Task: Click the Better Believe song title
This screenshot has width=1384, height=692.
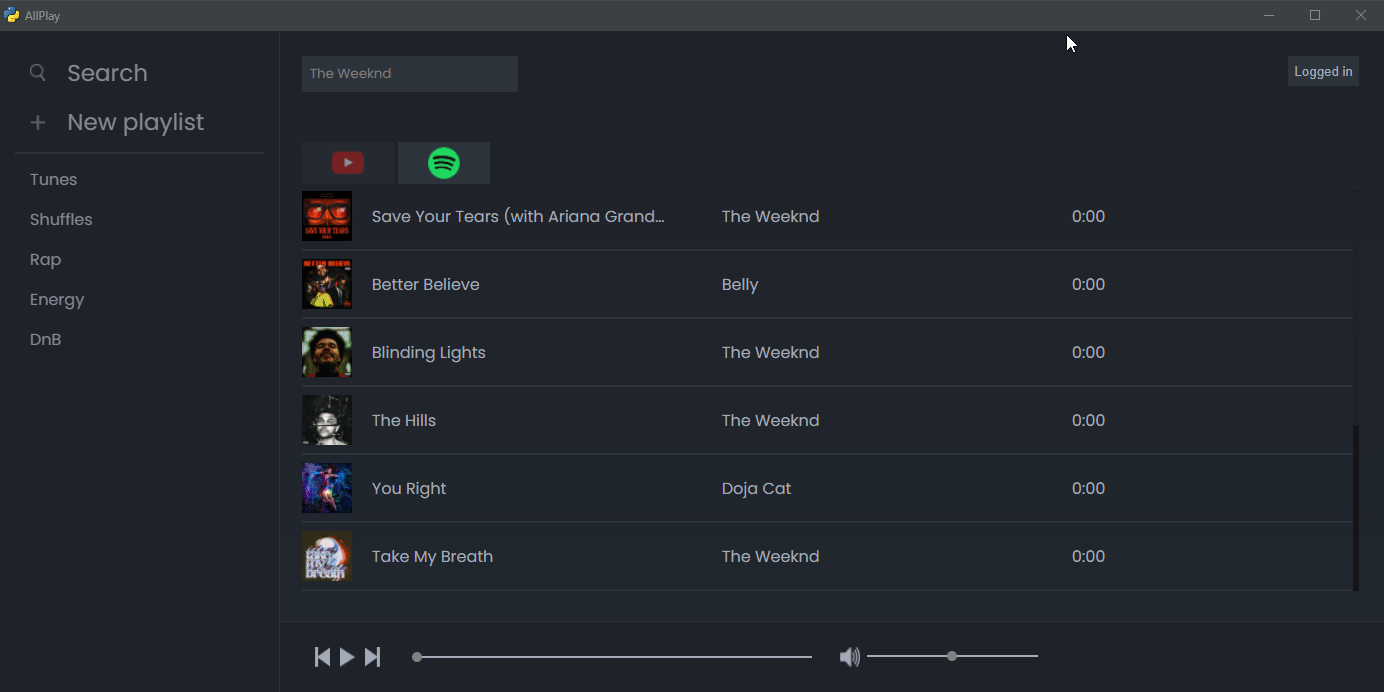Action: 426,285
